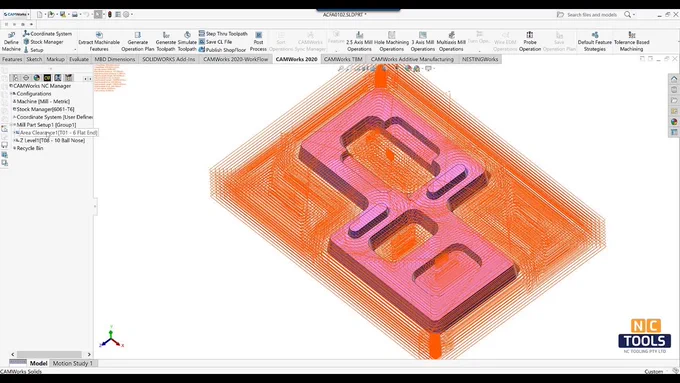Click Probe Operation

(530, 42)
